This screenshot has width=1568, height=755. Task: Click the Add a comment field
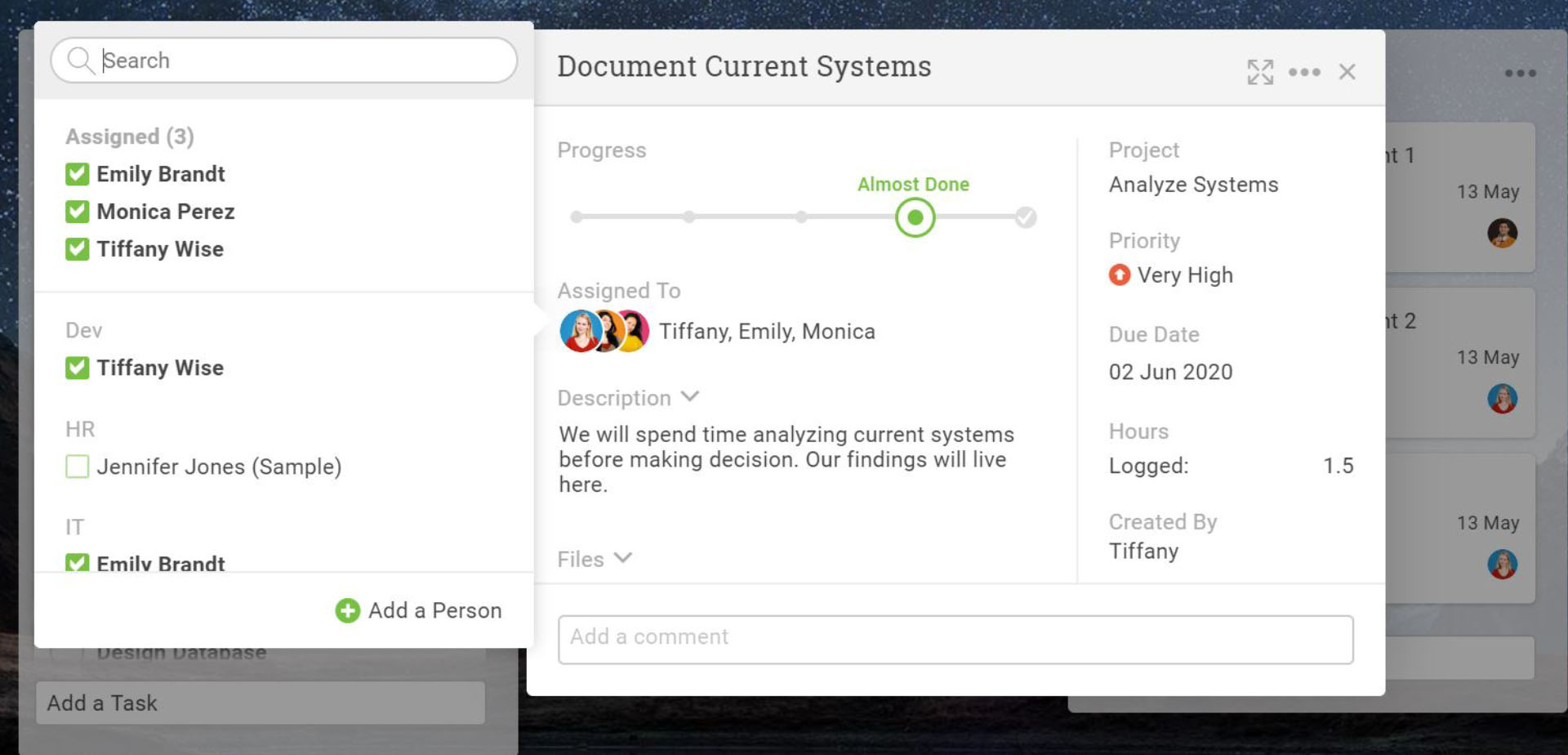click(955, 639)
